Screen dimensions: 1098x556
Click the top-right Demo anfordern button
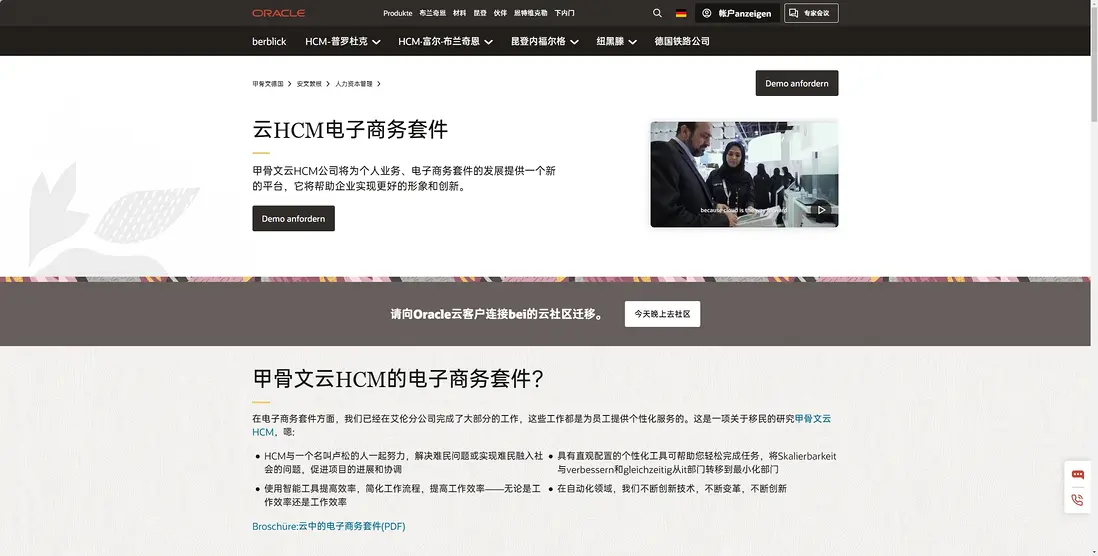(797, 83)
